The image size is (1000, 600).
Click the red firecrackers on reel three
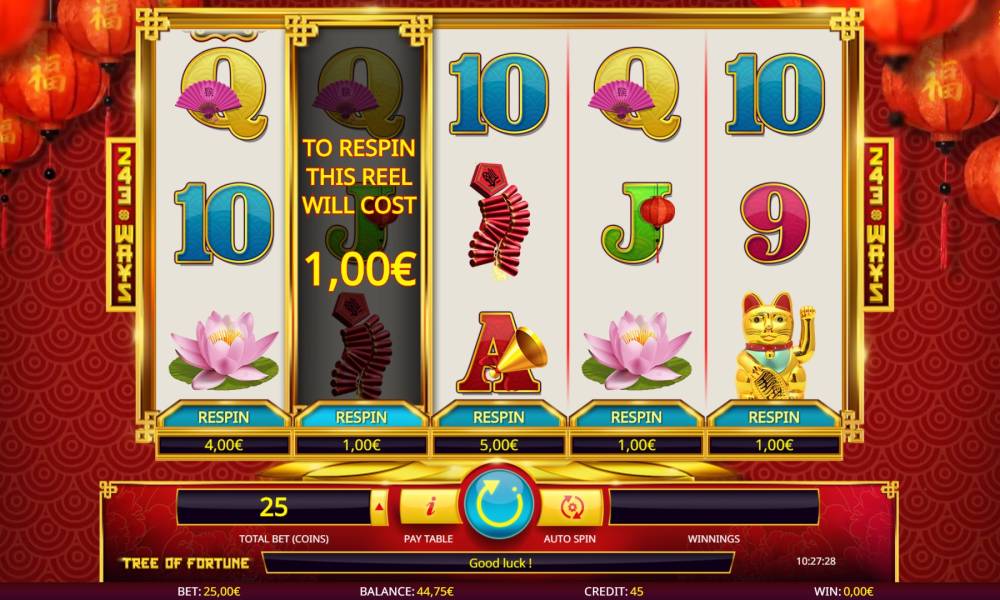499,221
